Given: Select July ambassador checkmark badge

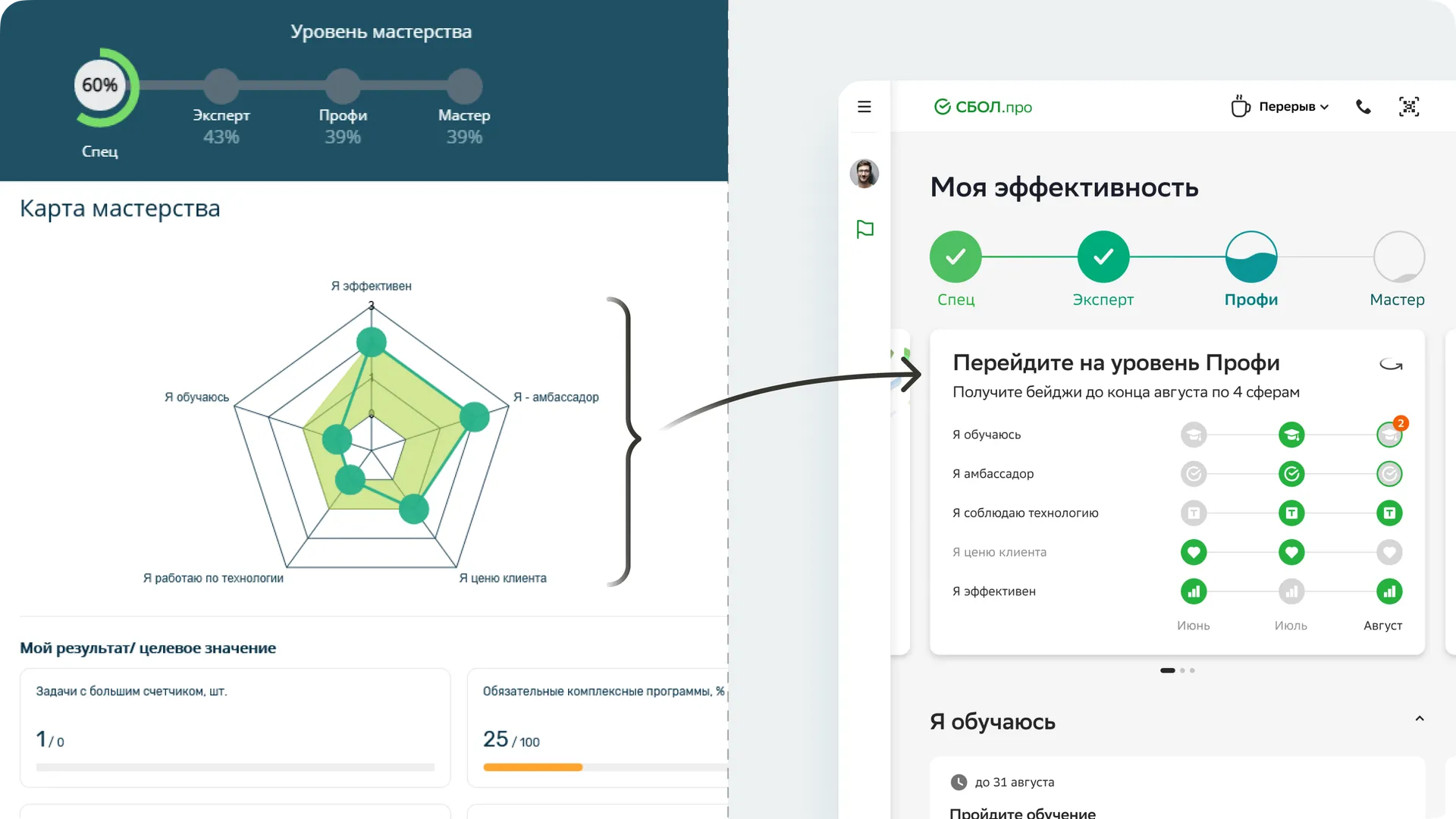Looking at the screenshot, I should 1291,474.
